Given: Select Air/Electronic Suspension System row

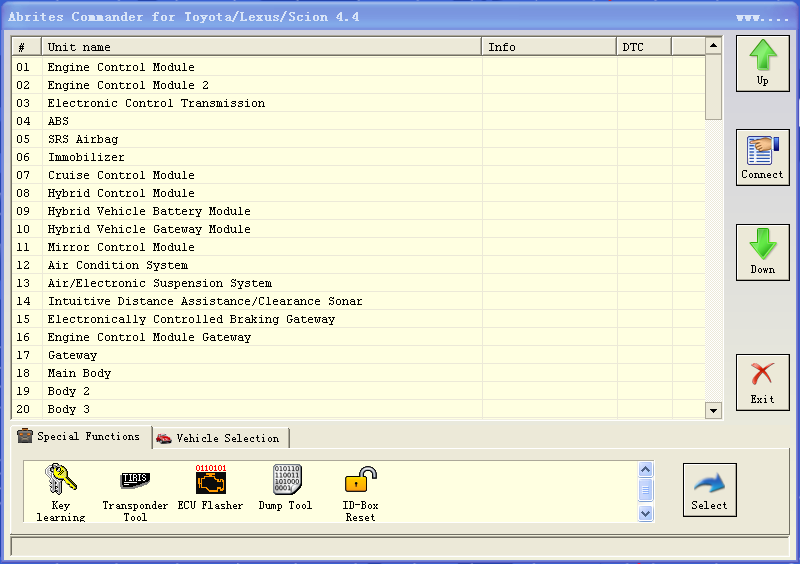Looking at the screenshot, I should [359, 283].
